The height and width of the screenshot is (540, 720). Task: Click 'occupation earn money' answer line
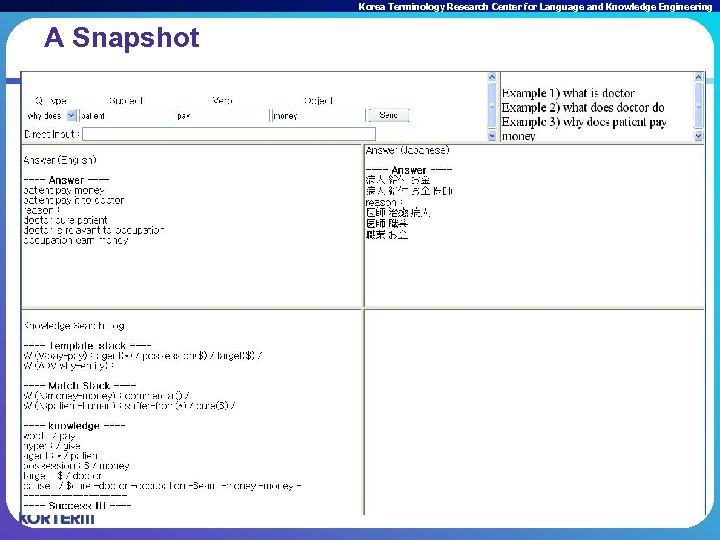coord(76,240)
